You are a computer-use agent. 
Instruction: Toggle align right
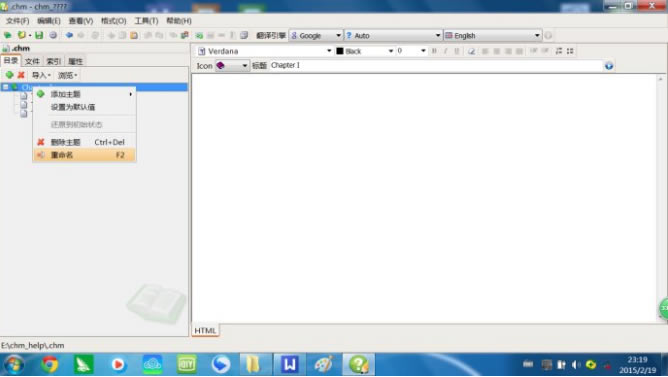coord(508,51)
